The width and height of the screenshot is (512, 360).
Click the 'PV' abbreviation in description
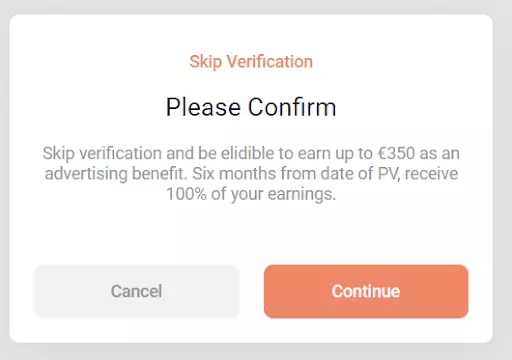(x=388, y=174)
